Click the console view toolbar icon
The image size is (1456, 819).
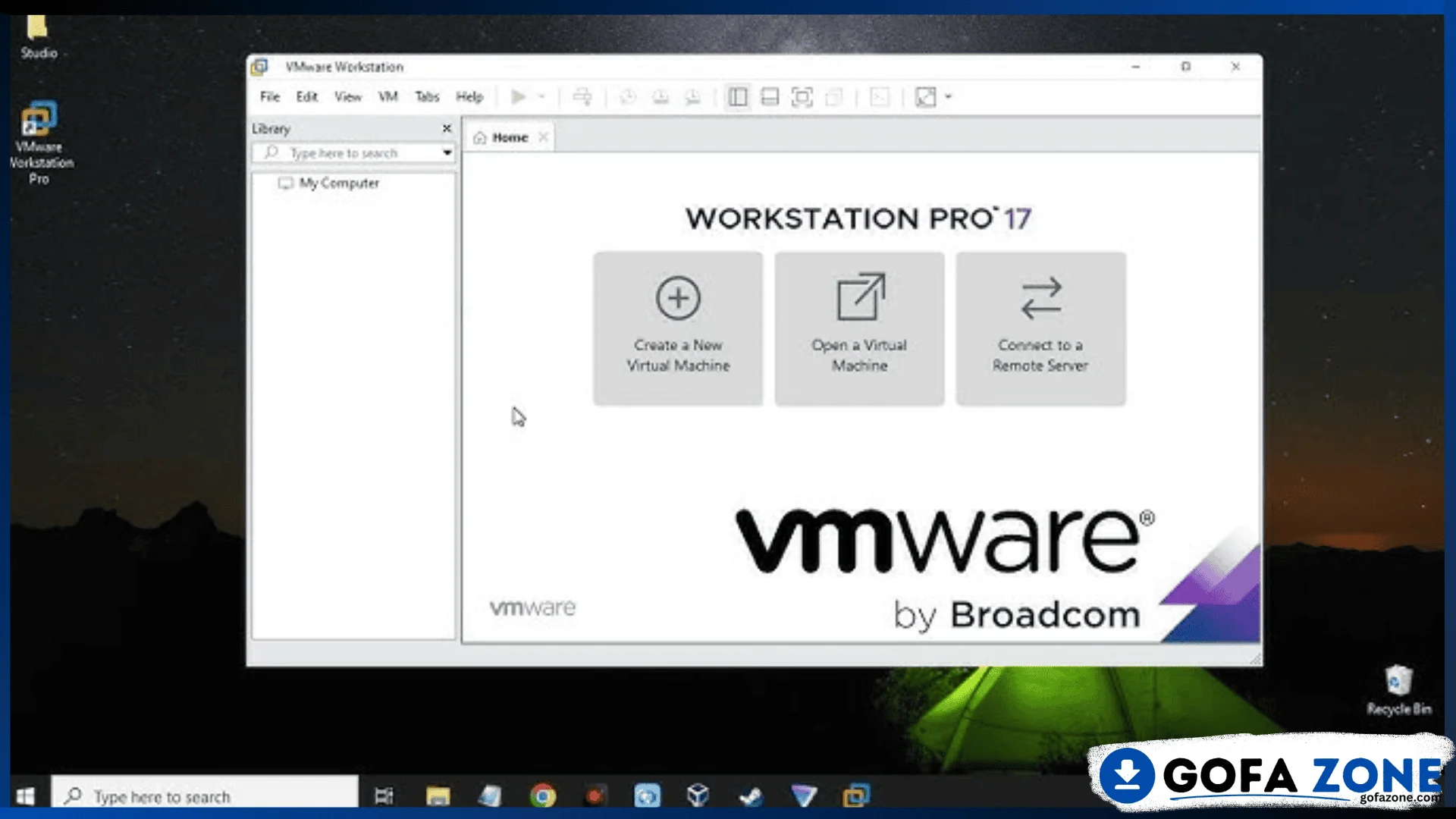[880, 97]
